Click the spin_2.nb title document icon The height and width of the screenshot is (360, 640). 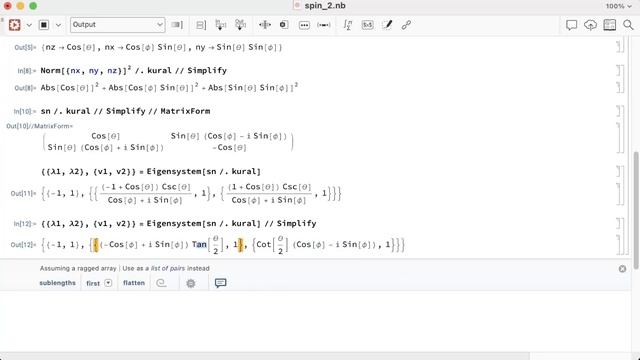(297, 6)
